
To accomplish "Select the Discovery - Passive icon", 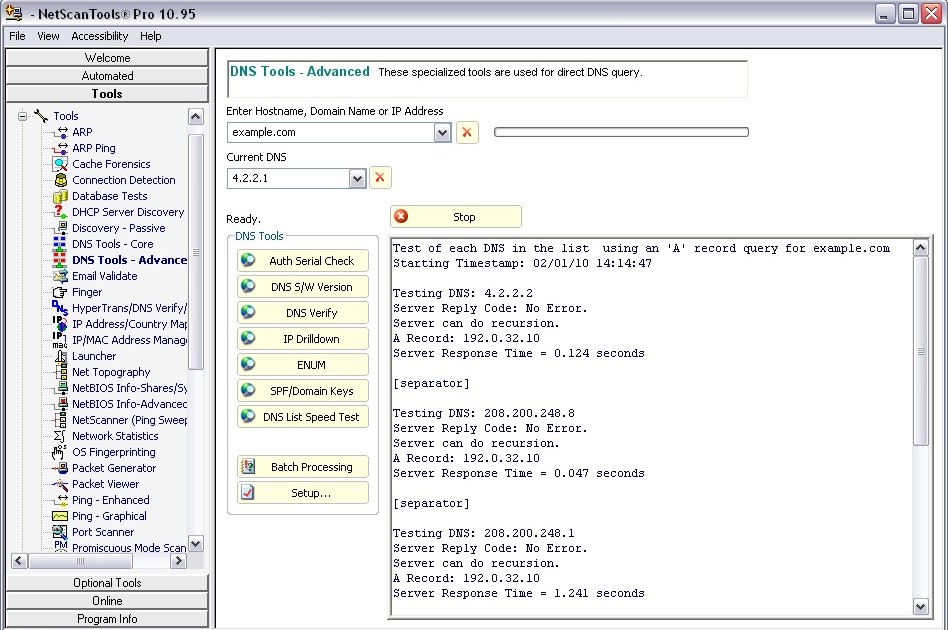I will click(x=60, y=228).
